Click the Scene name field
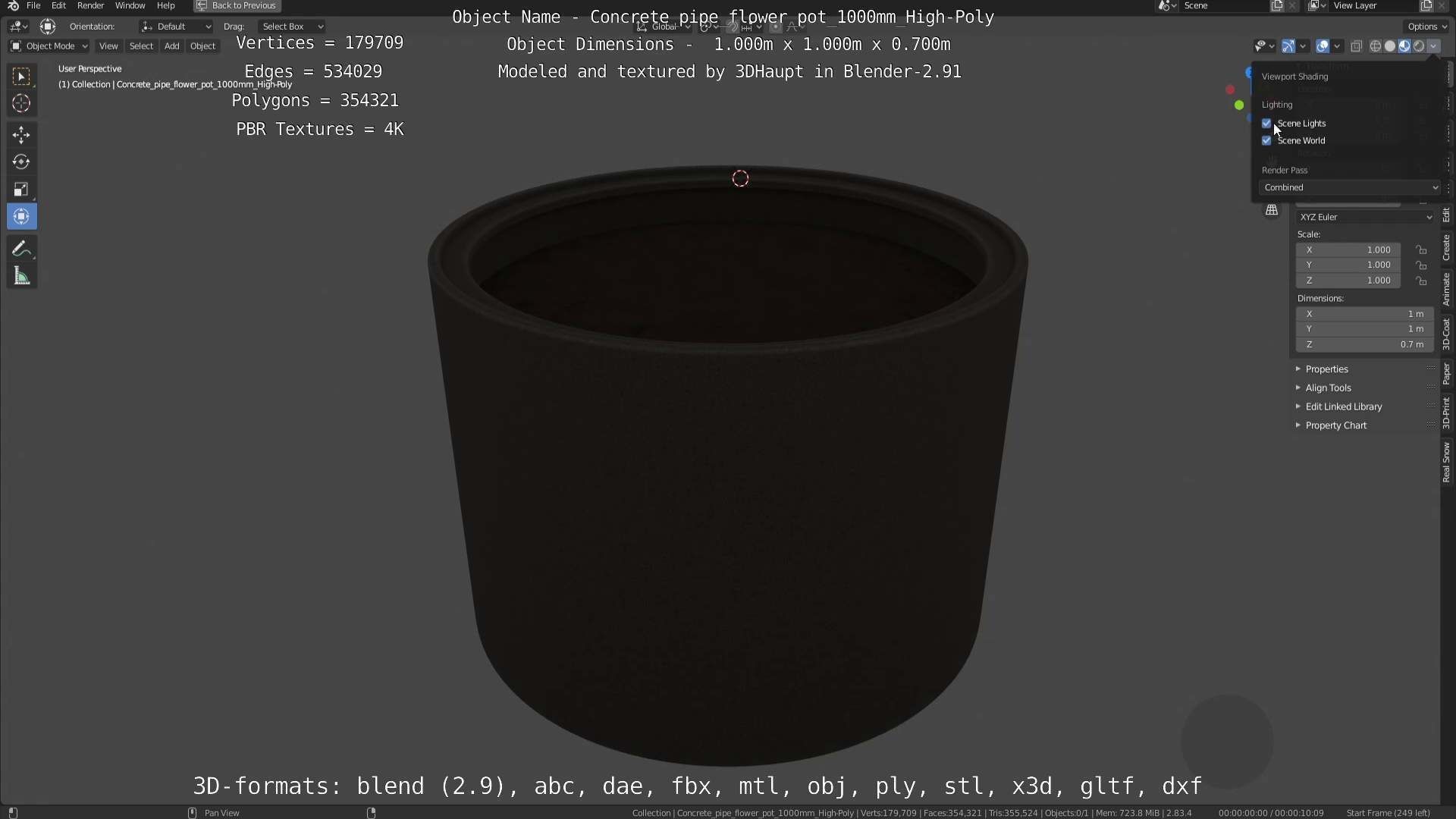The height and width of the screenshot is (819, 1456). [x=1225, y=6]
